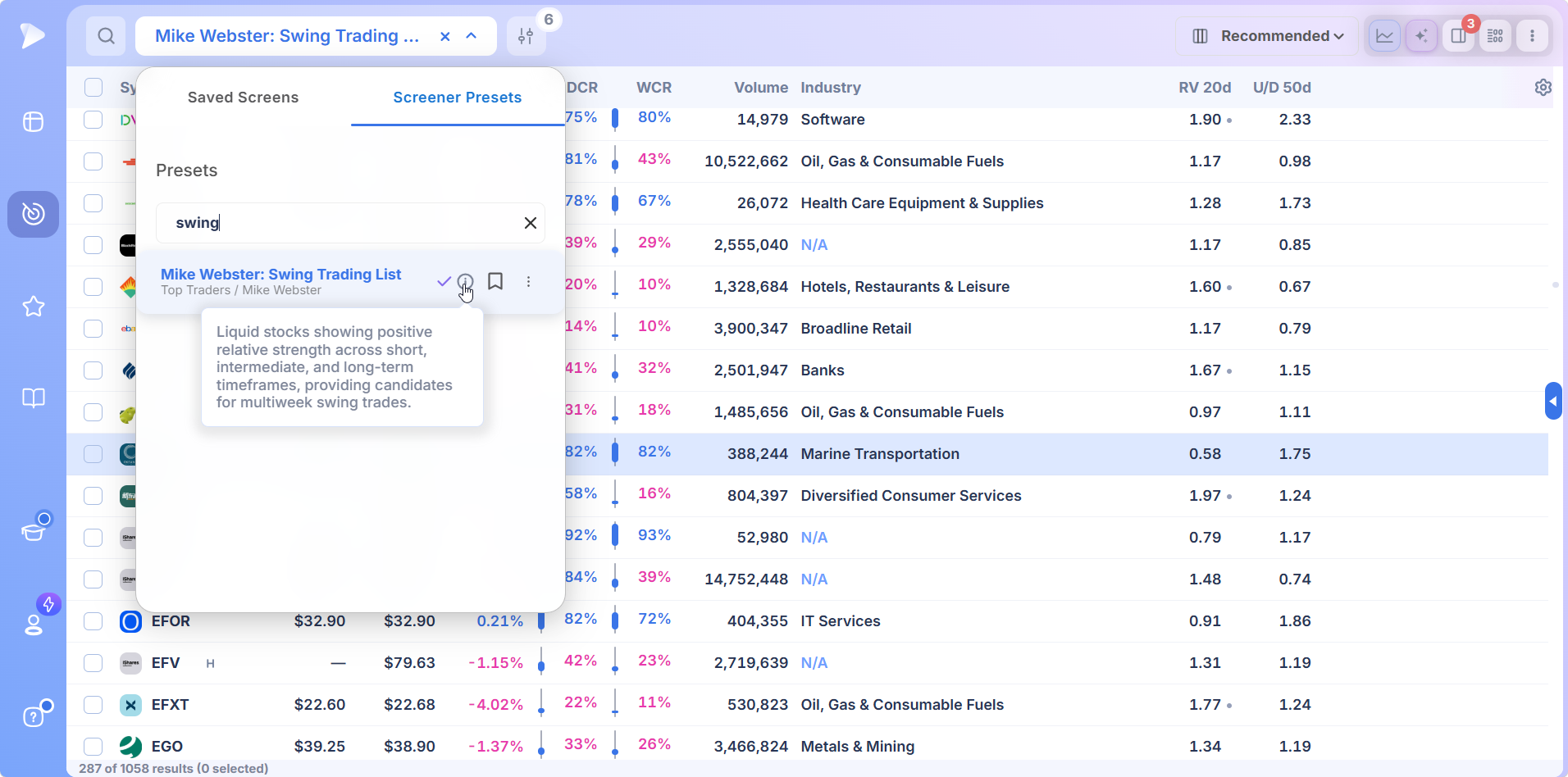
Task: Open the side panel icon with badge 3
Action: 1458,36
